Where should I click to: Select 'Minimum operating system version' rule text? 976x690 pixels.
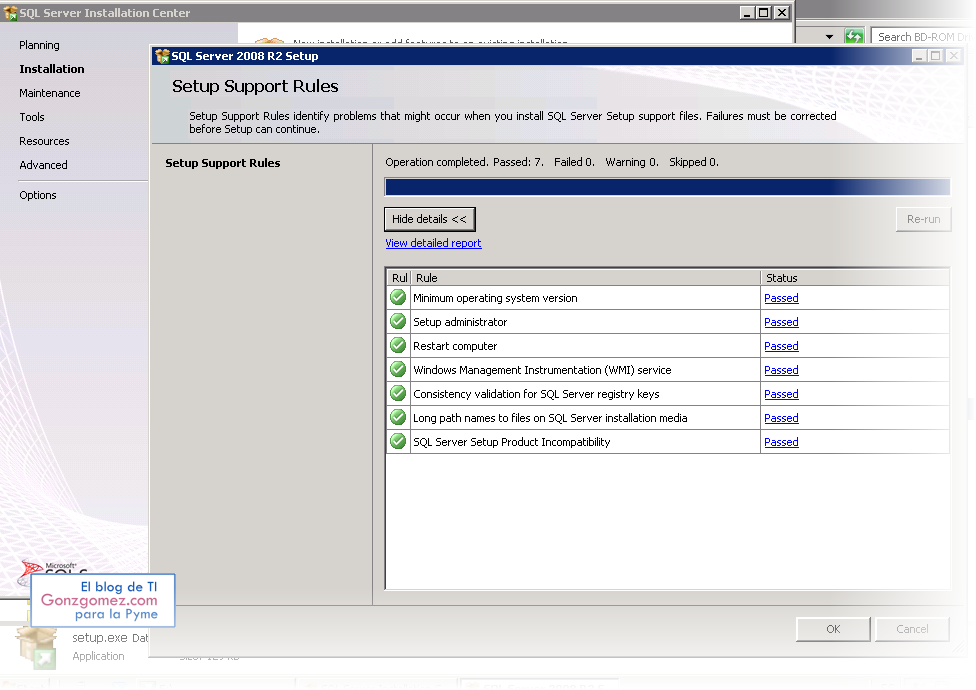[x=495, y=298]
